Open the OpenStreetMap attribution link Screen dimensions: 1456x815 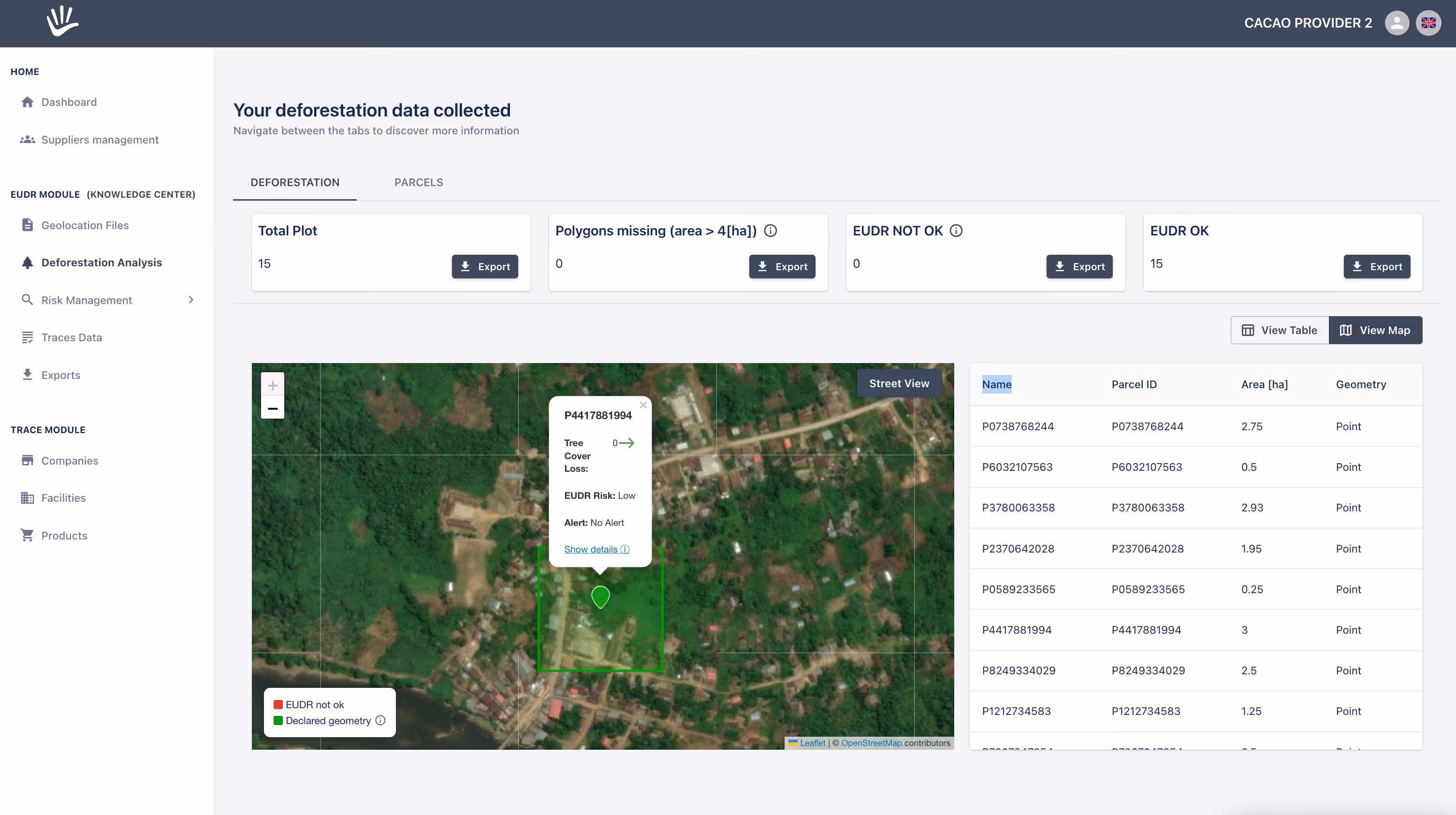click(x=871, y=742)
